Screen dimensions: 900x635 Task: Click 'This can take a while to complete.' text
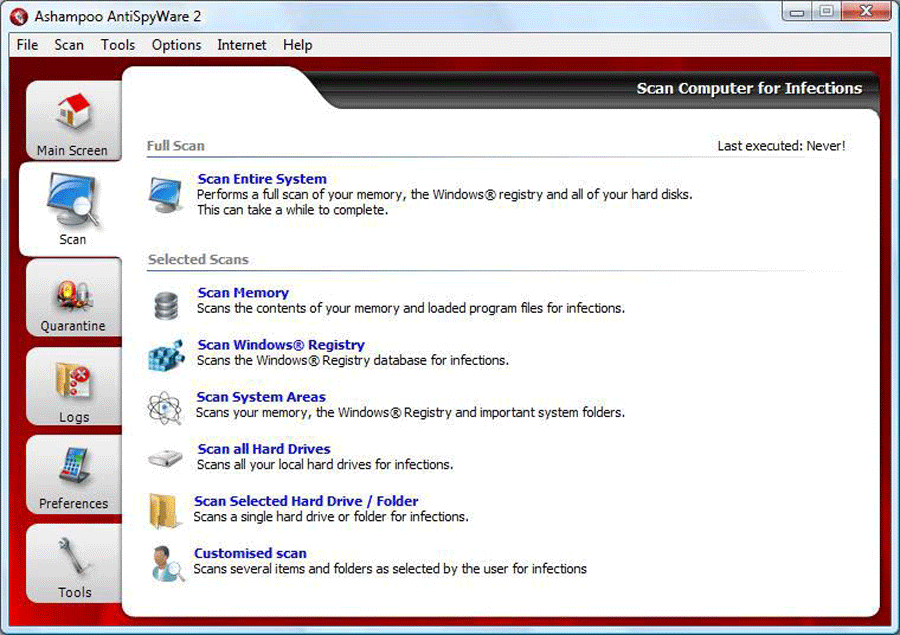tap(293, 210)
